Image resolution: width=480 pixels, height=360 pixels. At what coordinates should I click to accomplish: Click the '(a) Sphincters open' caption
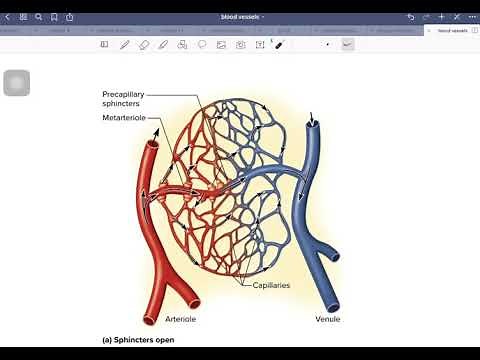tap(138, 340)
